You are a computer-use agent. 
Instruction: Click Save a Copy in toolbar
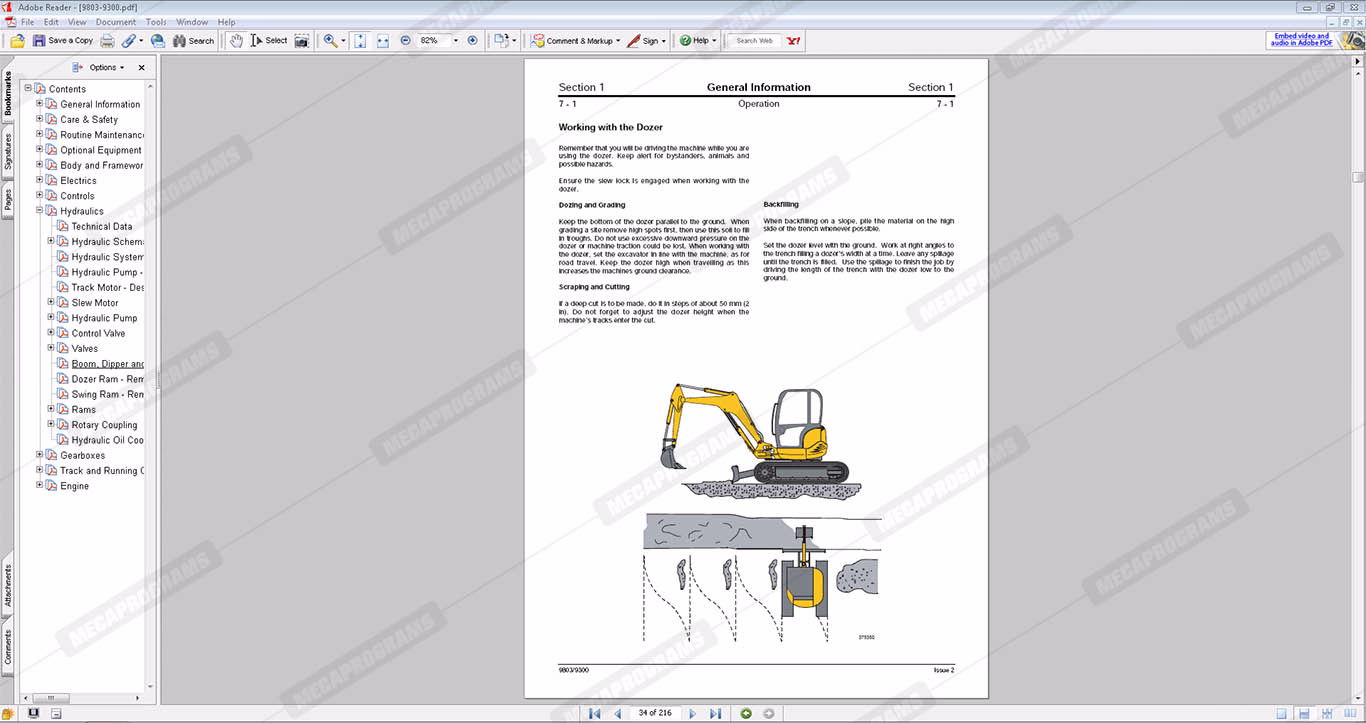[x=63, y=41]
